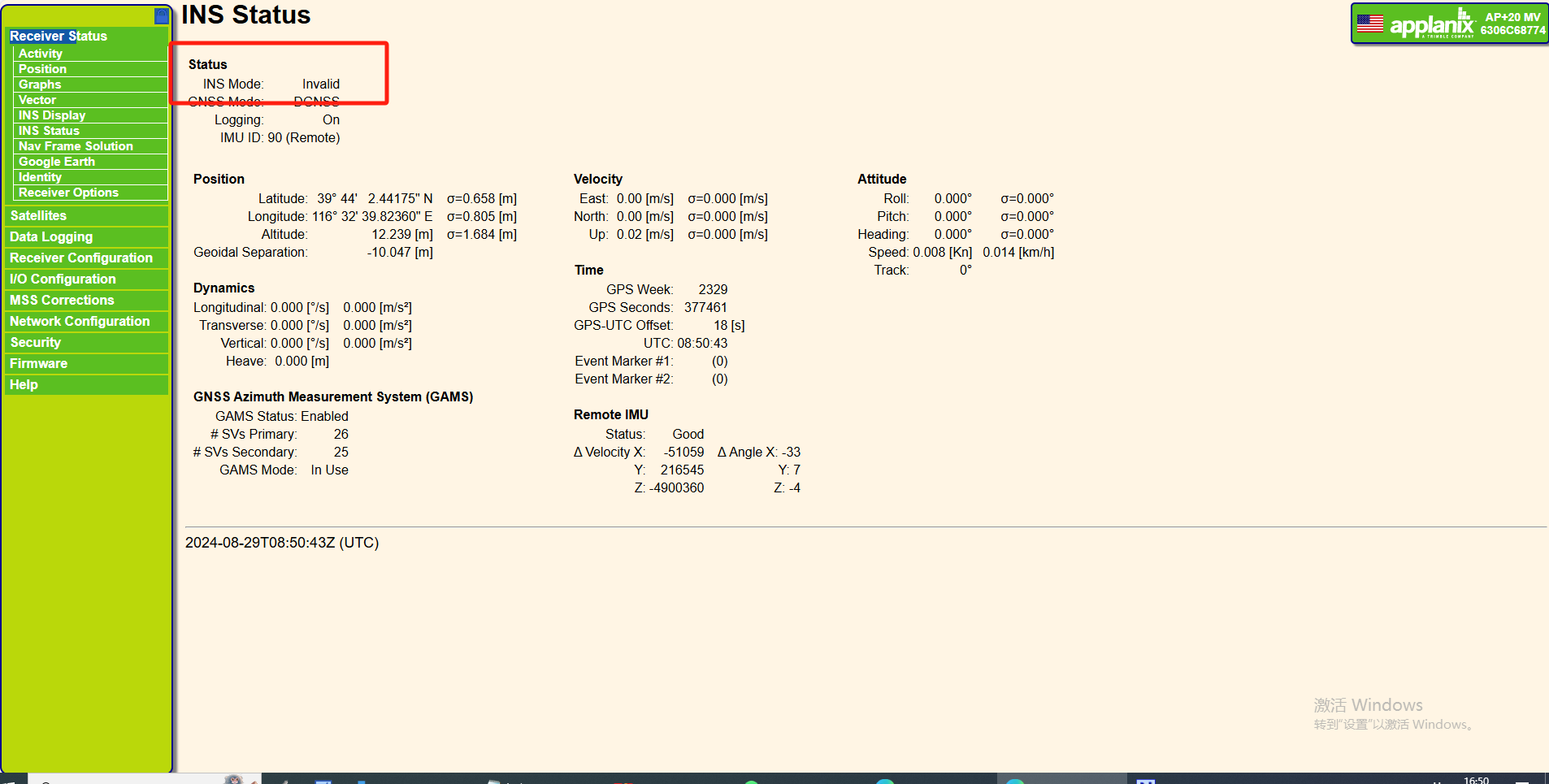Open the Firmware menu
This screenshot has width=1549, height=784.
(38, 363)
